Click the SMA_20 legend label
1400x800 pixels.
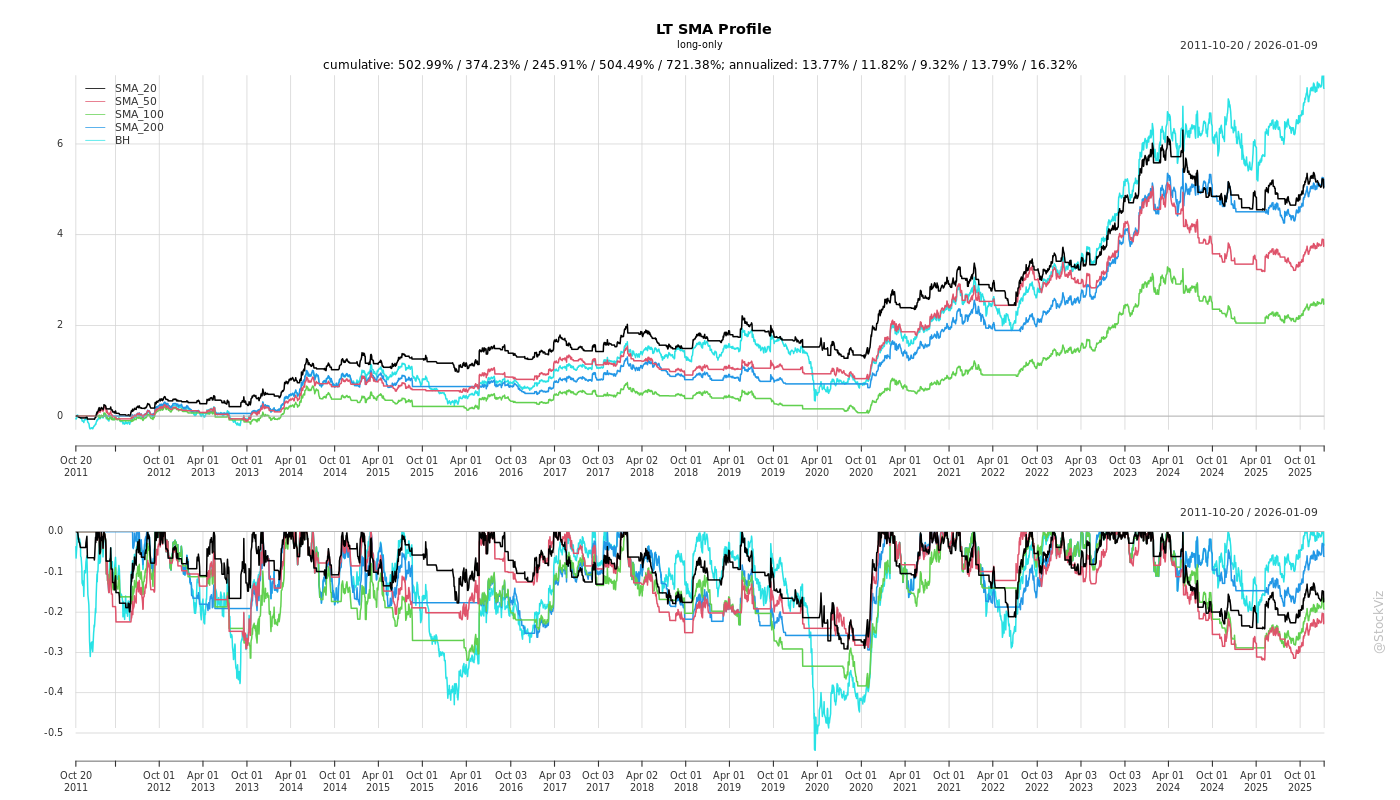tap(135, 89)
